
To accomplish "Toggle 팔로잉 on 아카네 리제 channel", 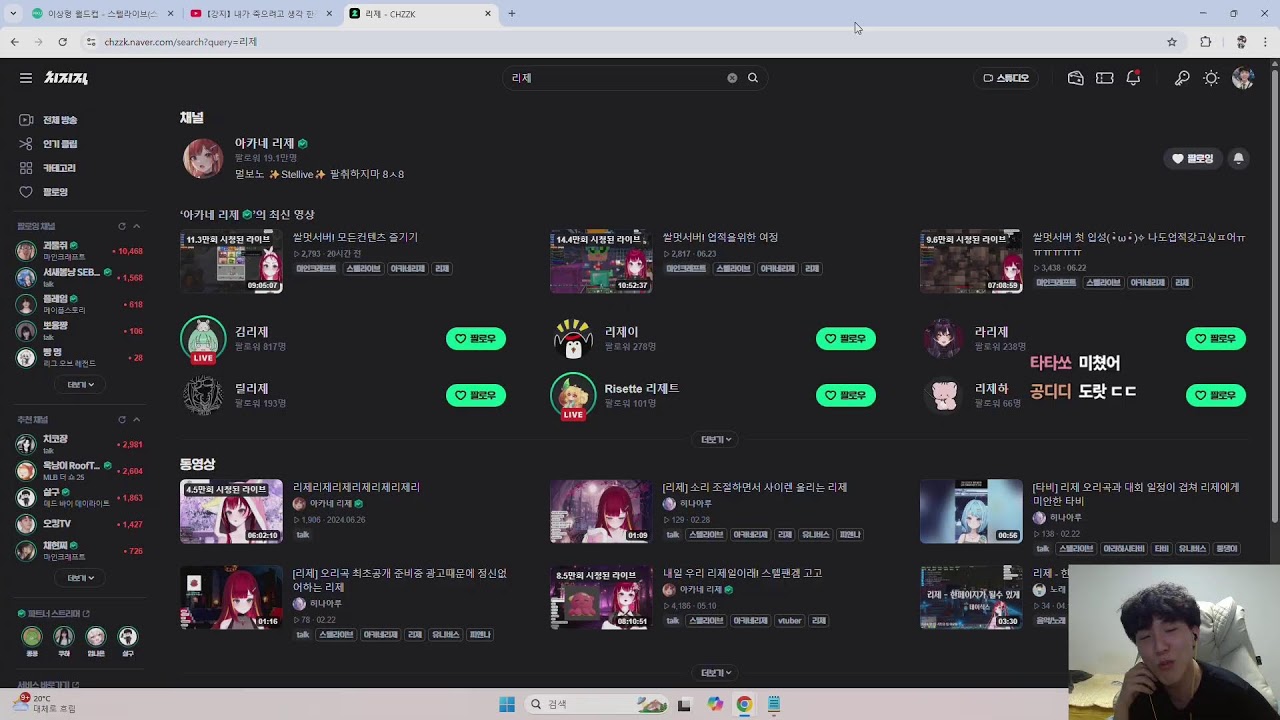I will (1193, 158).
